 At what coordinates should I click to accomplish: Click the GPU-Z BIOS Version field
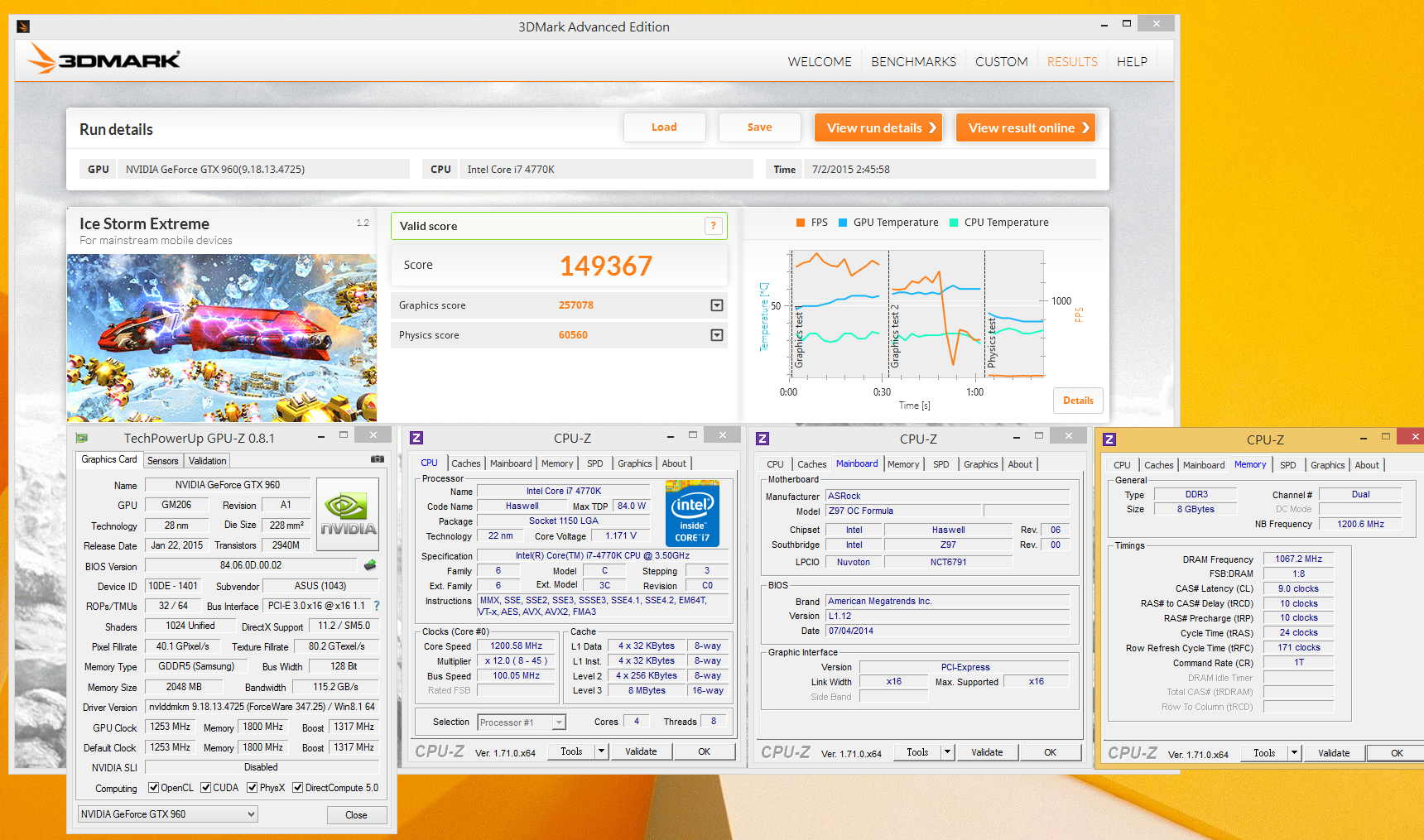(251, 565)
